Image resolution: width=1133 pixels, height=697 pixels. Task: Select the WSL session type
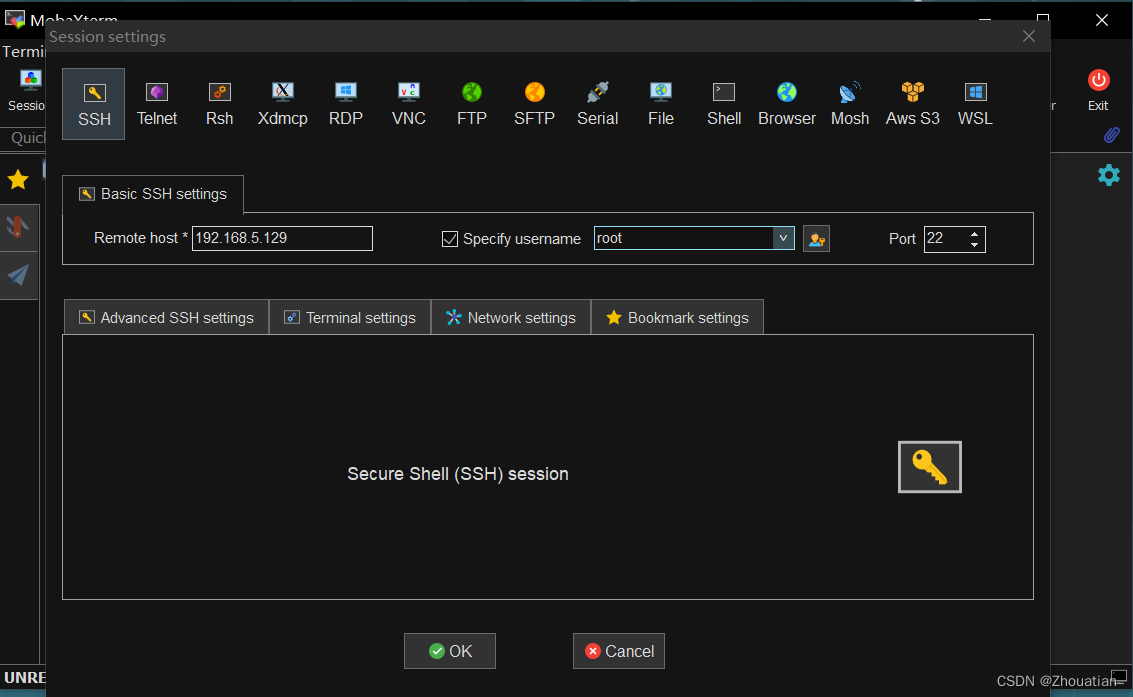pos(975,104)
